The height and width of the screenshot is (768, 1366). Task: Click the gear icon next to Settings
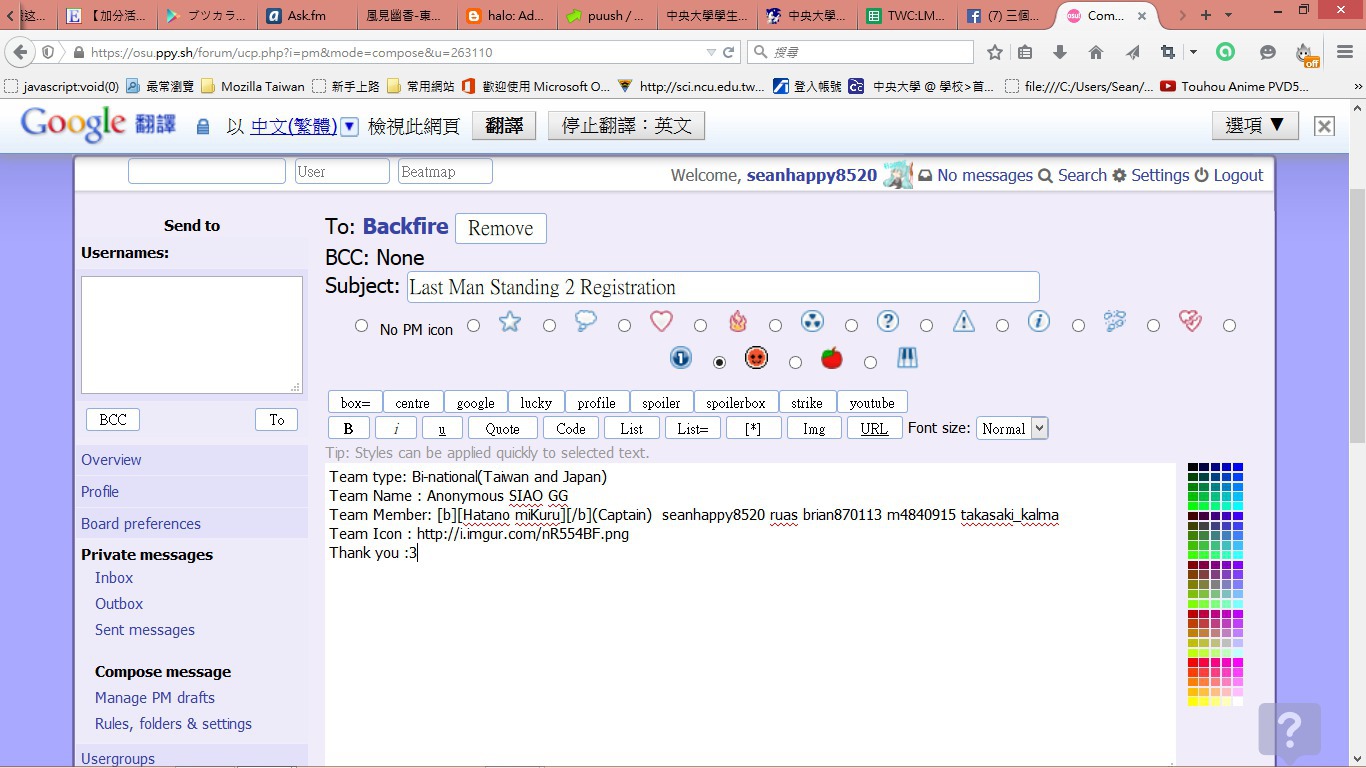1119,175
